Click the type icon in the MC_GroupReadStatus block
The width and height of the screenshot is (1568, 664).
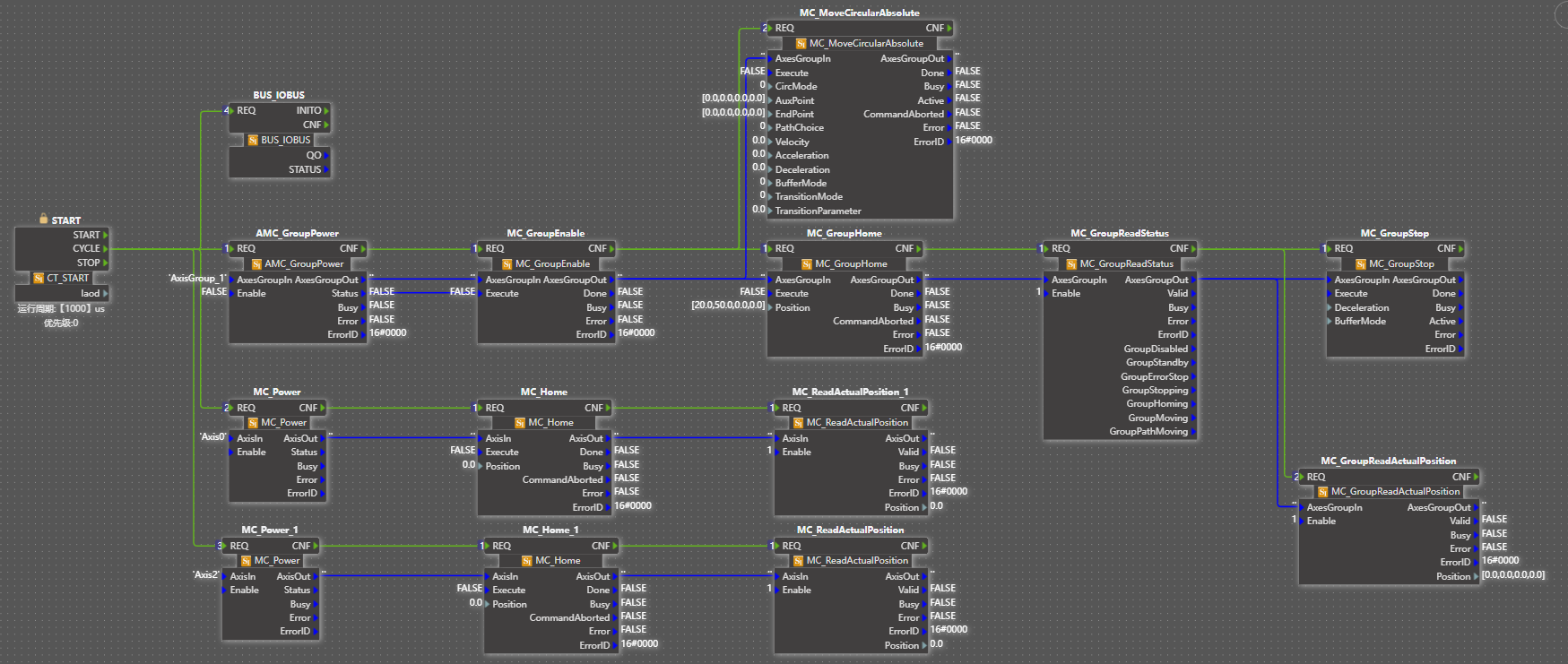1071,264
